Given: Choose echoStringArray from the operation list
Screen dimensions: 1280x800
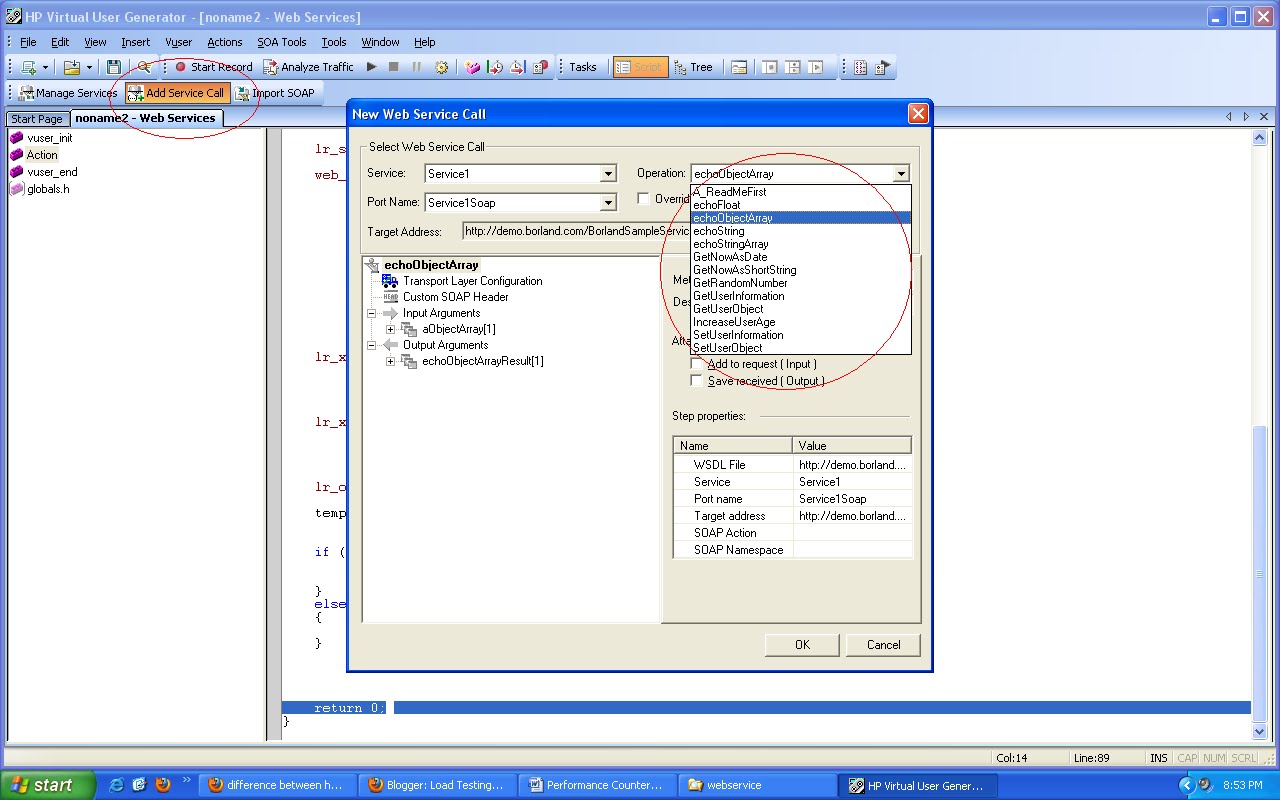Looking at the screenshot, I should point(801,244).
